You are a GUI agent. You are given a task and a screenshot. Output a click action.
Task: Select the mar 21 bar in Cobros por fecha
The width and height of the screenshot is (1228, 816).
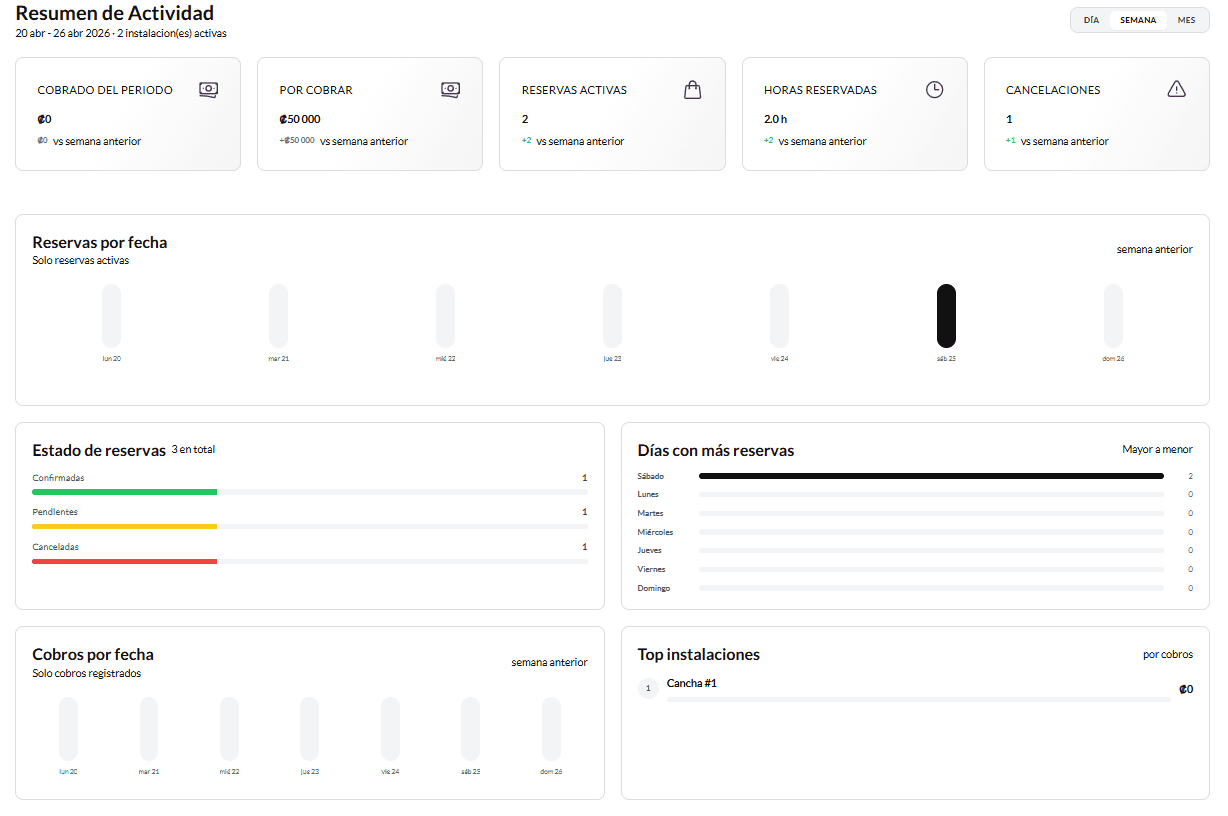tap(149, 729)
